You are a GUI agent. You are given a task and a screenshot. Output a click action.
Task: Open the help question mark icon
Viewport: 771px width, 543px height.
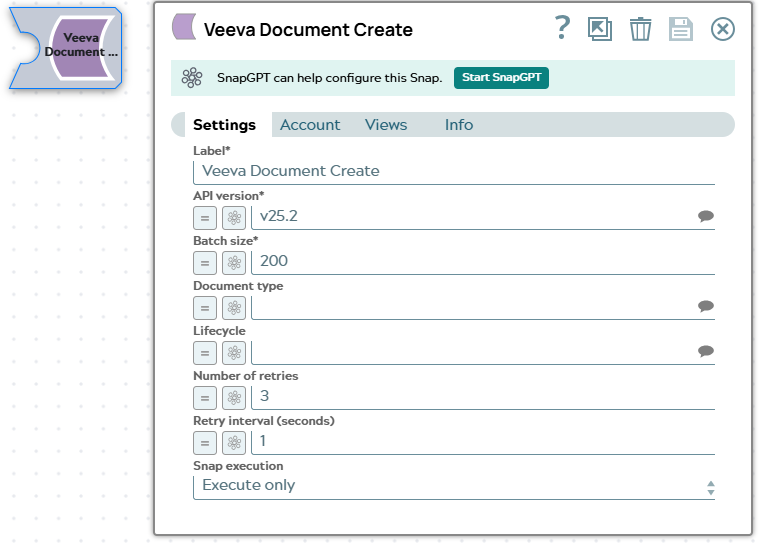coord(562,28)
